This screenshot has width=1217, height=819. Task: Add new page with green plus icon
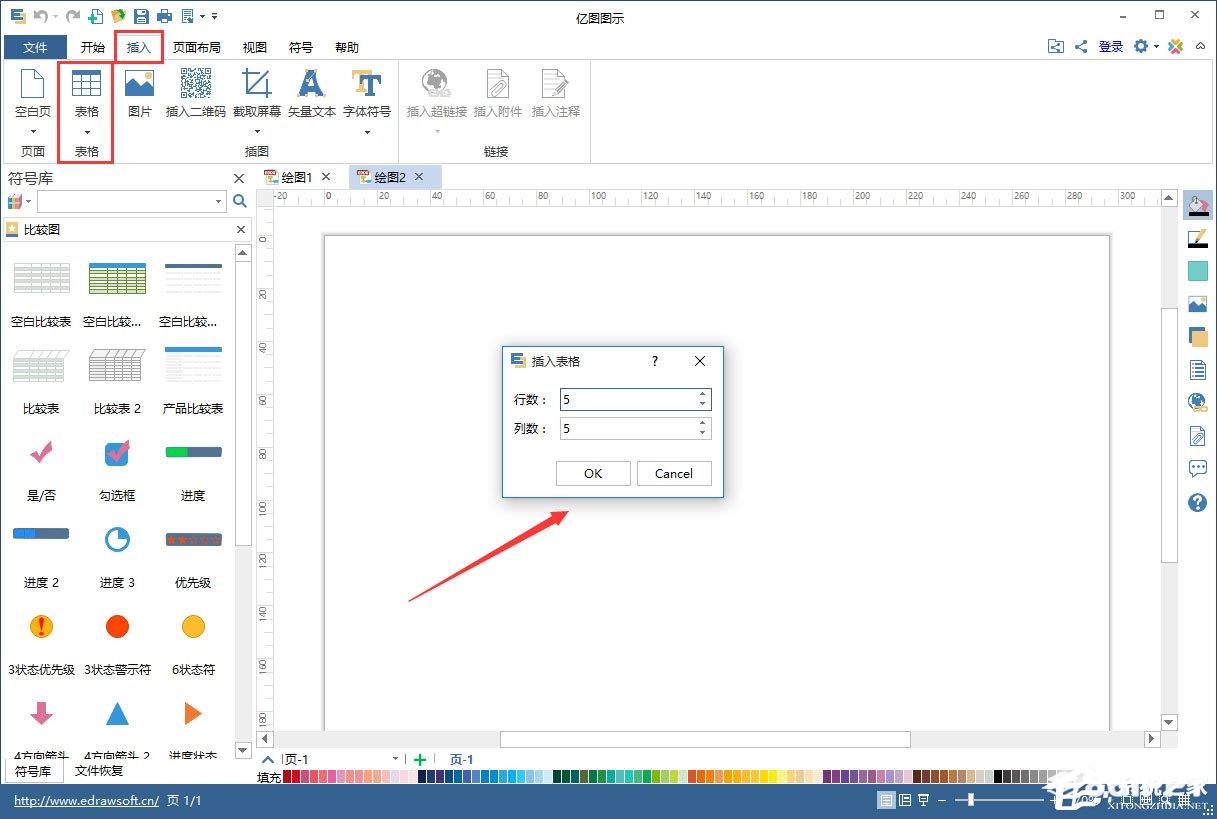click(x=420, y=760)
